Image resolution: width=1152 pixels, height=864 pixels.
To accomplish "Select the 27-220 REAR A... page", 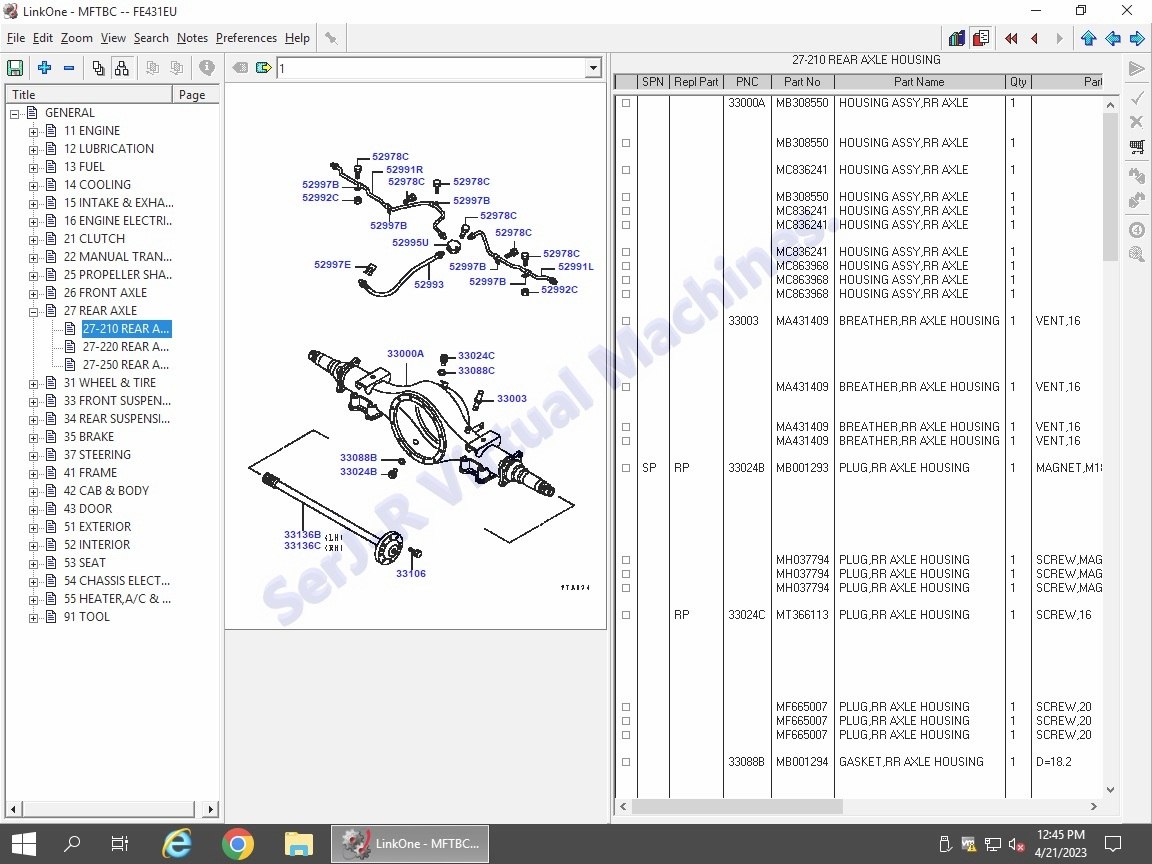I will pos(126,347).
